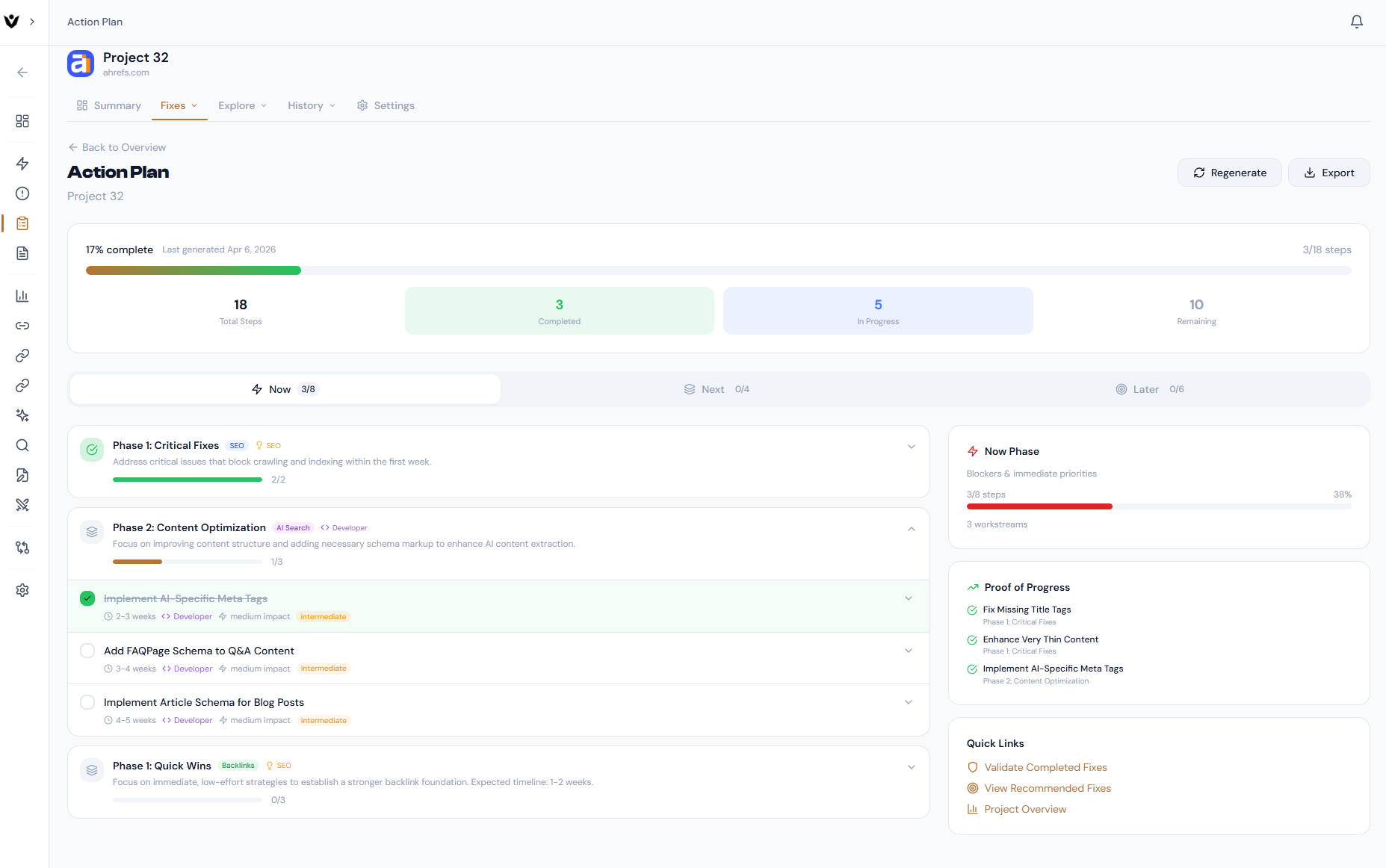Open the sparkles AI sidebar icon
Viewport: 1386px width, 868px height.
click(x=22, y=415)
